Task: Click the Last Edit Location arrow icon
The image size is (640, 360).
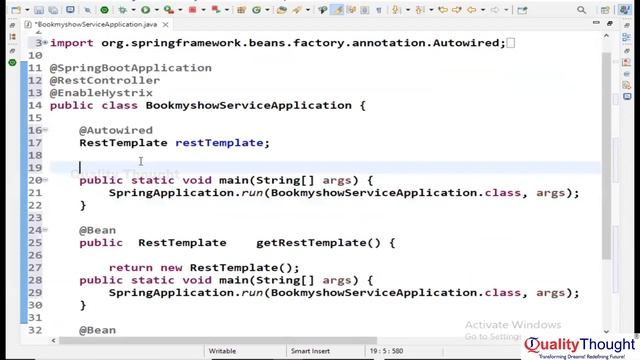Action: (x=443, y=10)
